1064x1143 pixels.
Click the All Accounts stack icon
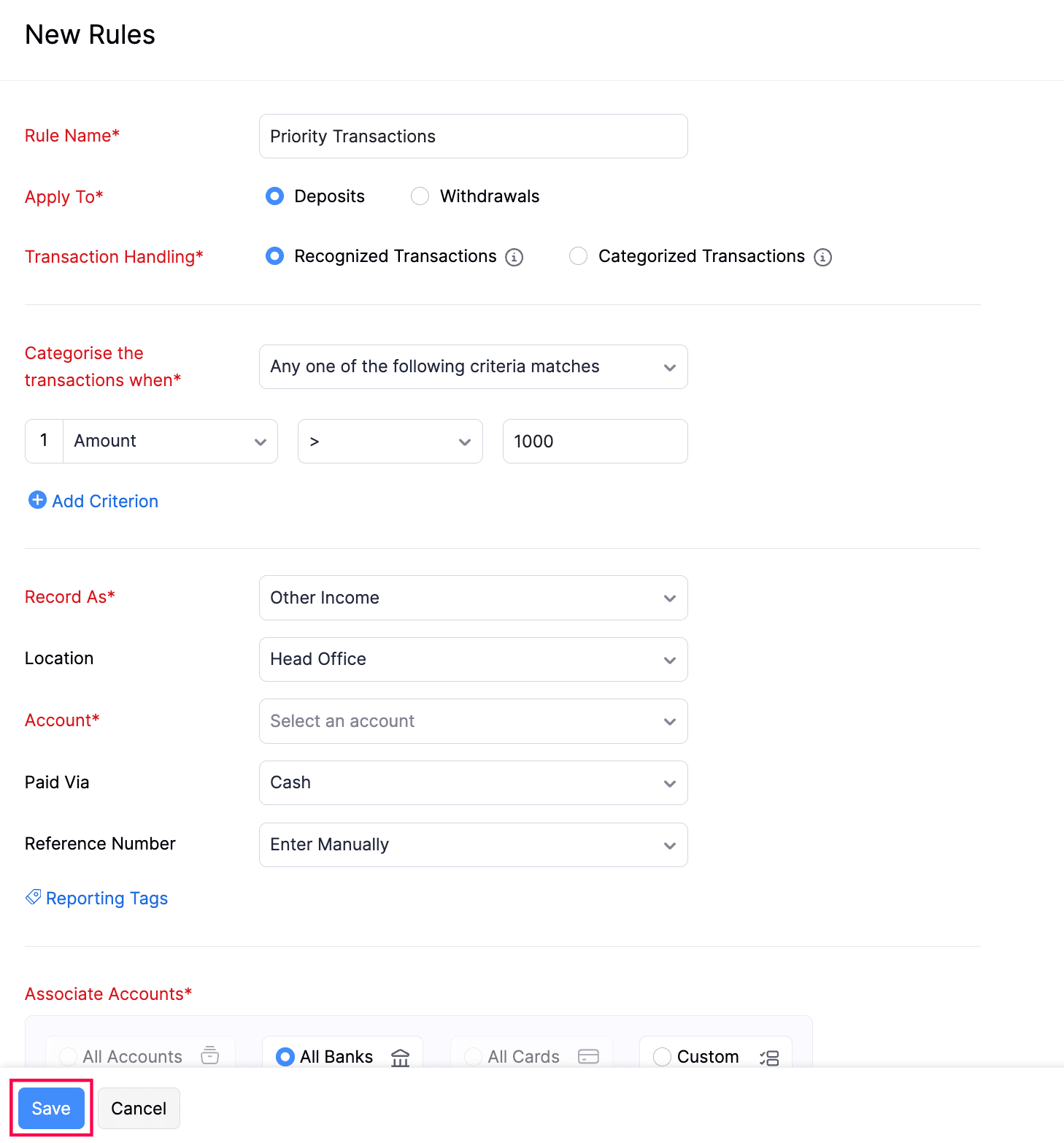[210, 1055]
